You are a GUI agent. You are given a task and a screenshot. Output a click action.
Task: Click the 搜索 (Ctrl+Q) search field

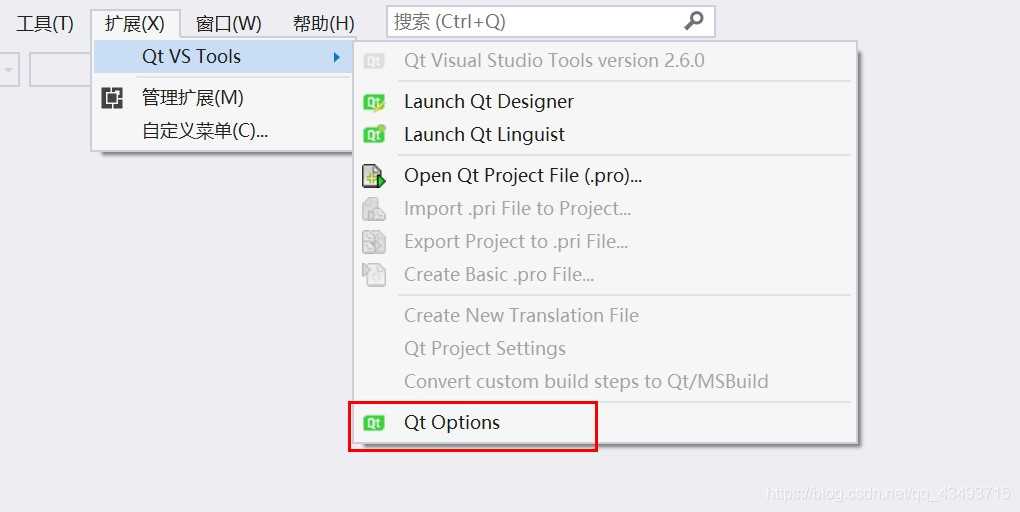[x=530, y=21]
